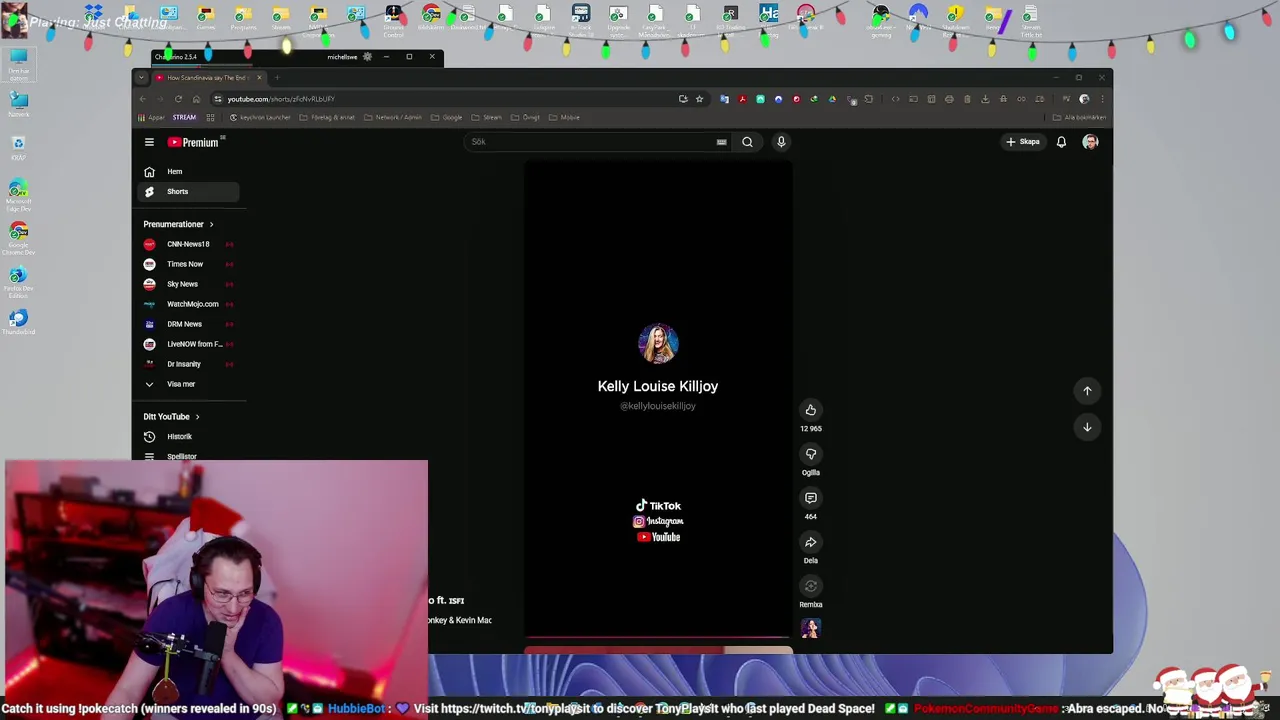Open STREAM bookmark
This screenshot has height=720, width=1280.
pos(184,117)
